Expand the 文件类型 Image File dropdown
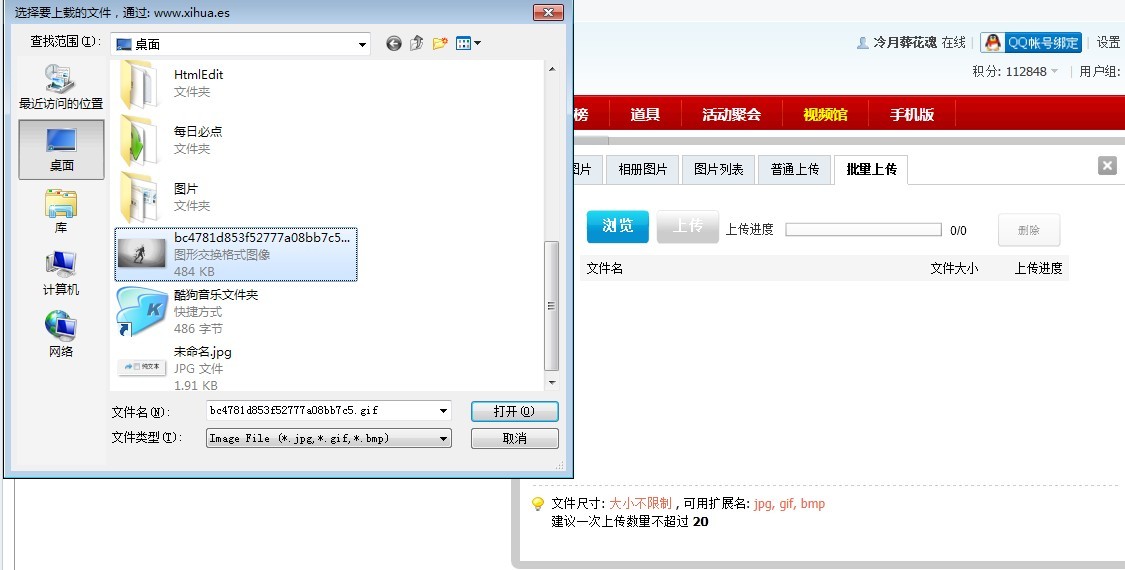This screenshot has width=1125, height=570. tap(443, 438)
